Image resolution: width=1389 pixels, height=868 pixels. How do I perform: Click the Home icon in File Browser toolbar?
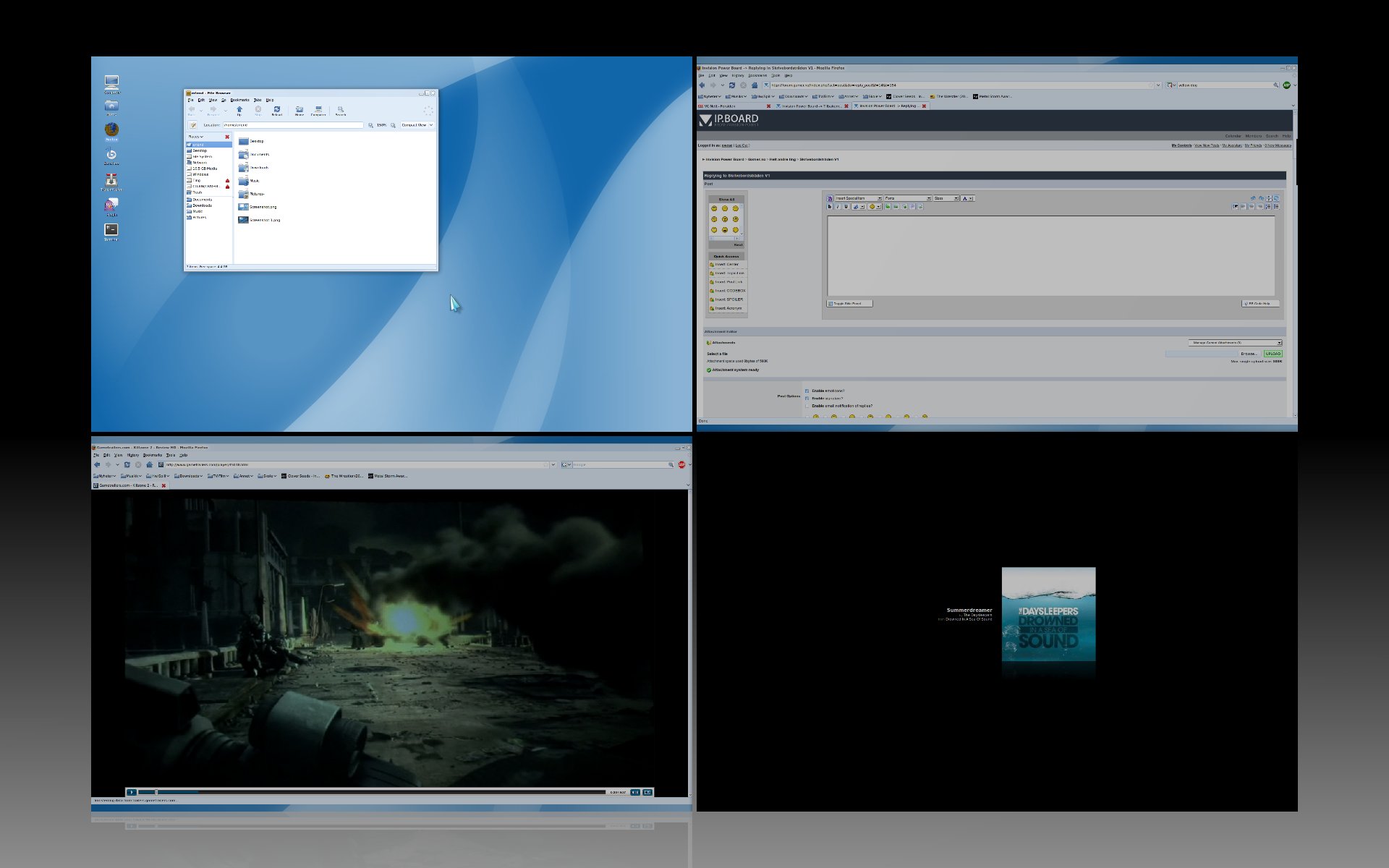point(299,111)
